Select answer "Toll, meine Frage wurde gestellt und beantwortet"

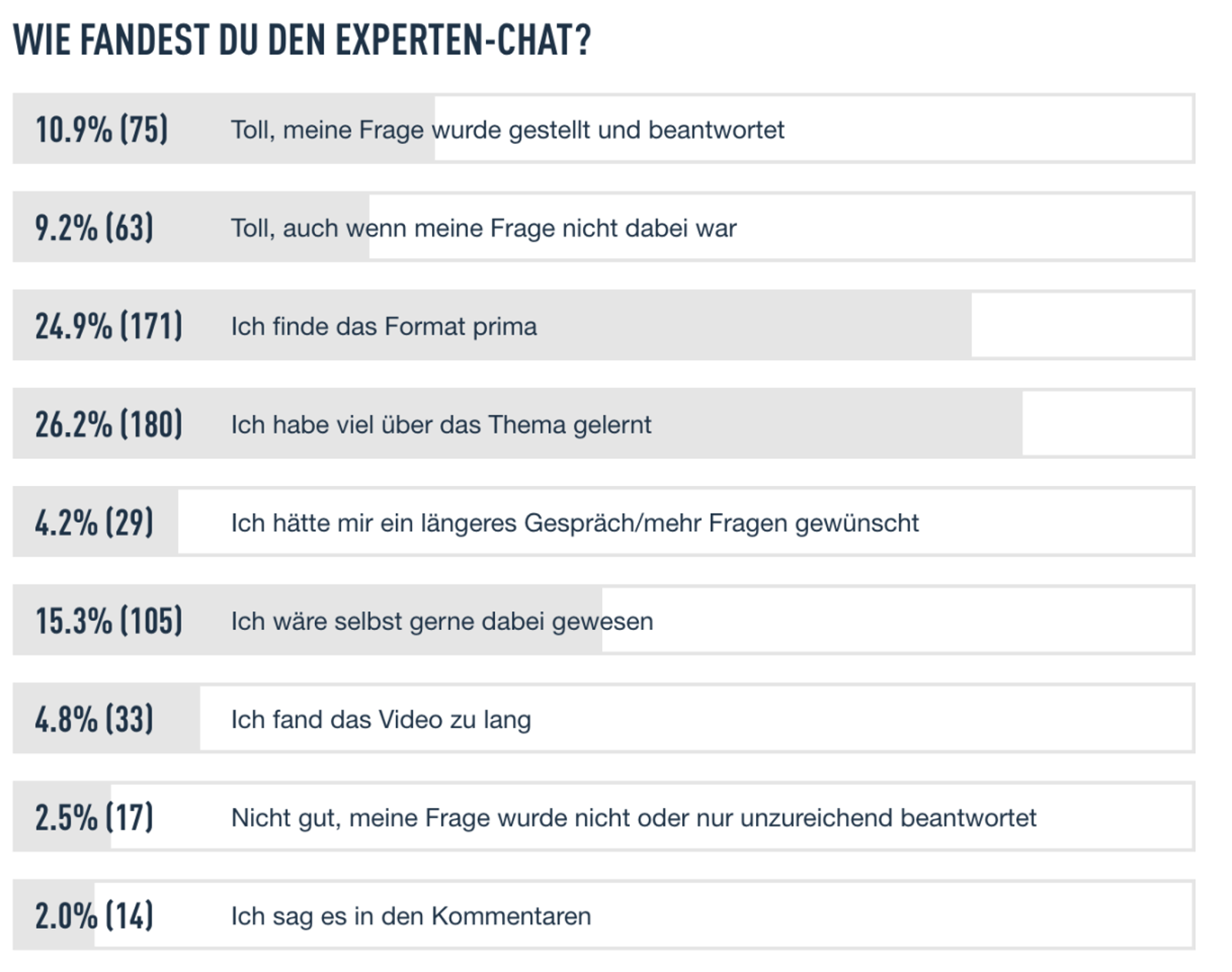click(x=507, y=129)
